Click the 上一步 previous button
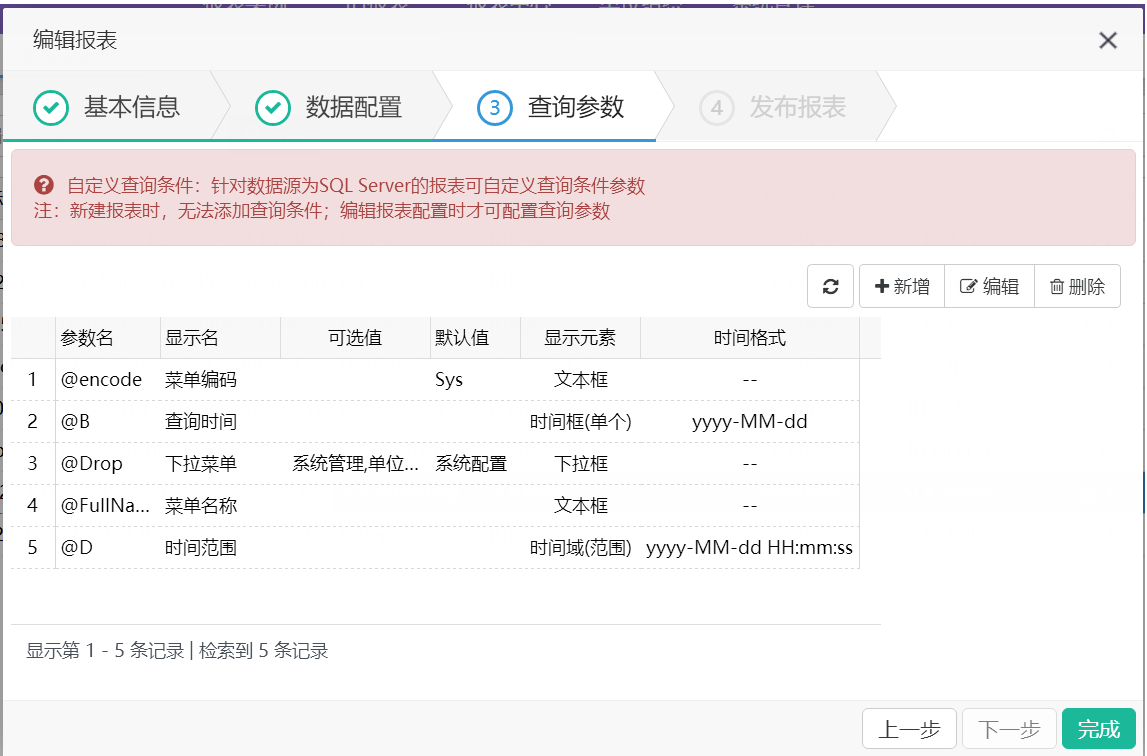This screenshot has width=1147, height=756. tap(909, 729)
